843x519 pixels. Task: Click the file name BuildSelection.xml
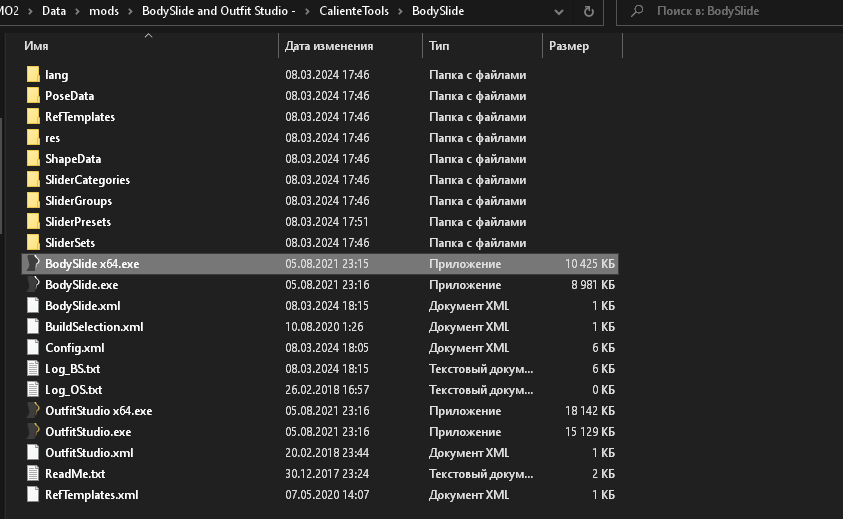pyautogui.click(x=94, y=326)
